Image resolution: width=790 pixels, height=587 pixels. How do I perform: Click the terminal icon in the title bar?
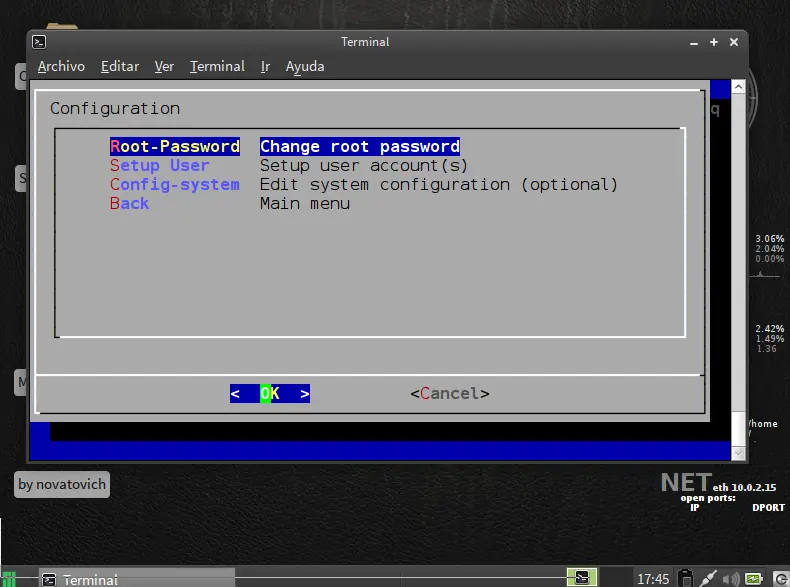pos(39,42)
